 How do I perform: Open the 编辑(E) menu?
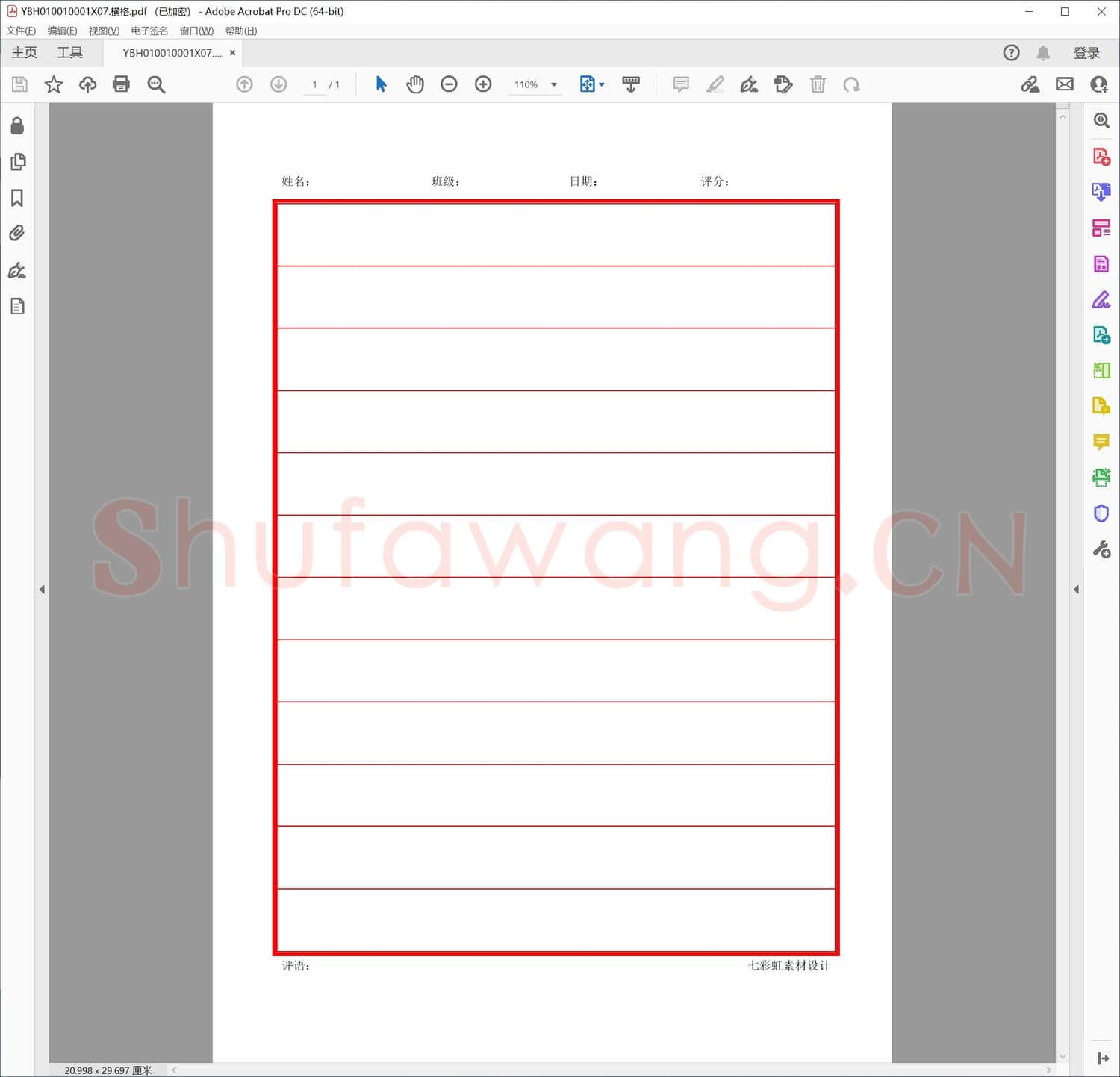[62, 31]
